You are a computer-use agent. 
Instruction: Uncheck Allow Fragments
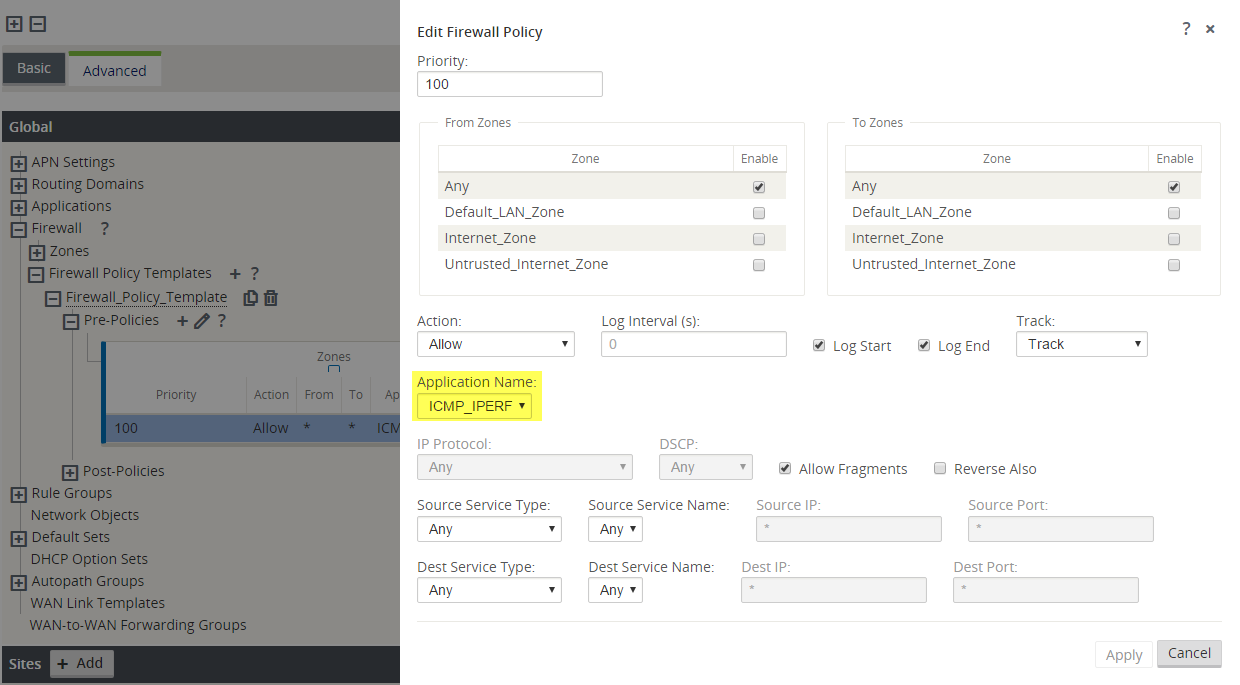coord(786,468)
